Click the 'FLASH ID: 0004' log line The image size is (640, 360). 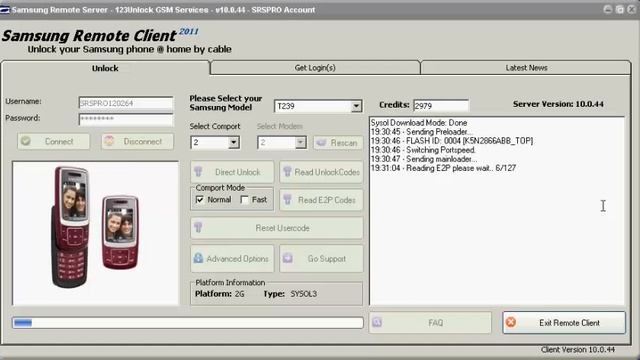point(452,140)
